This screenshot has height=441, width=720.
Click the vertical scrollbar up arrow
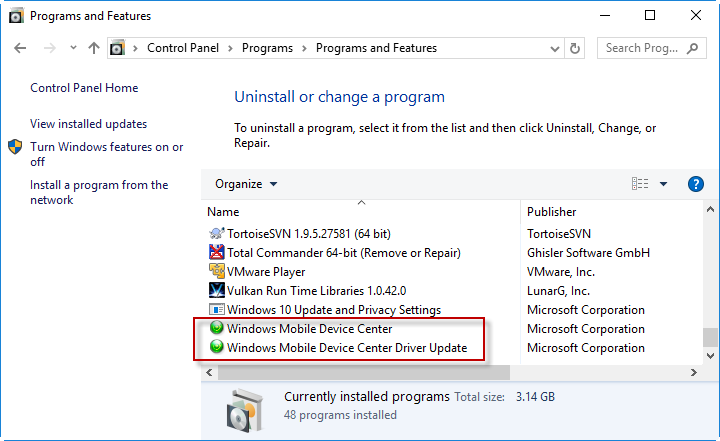[x=710, y=209]
